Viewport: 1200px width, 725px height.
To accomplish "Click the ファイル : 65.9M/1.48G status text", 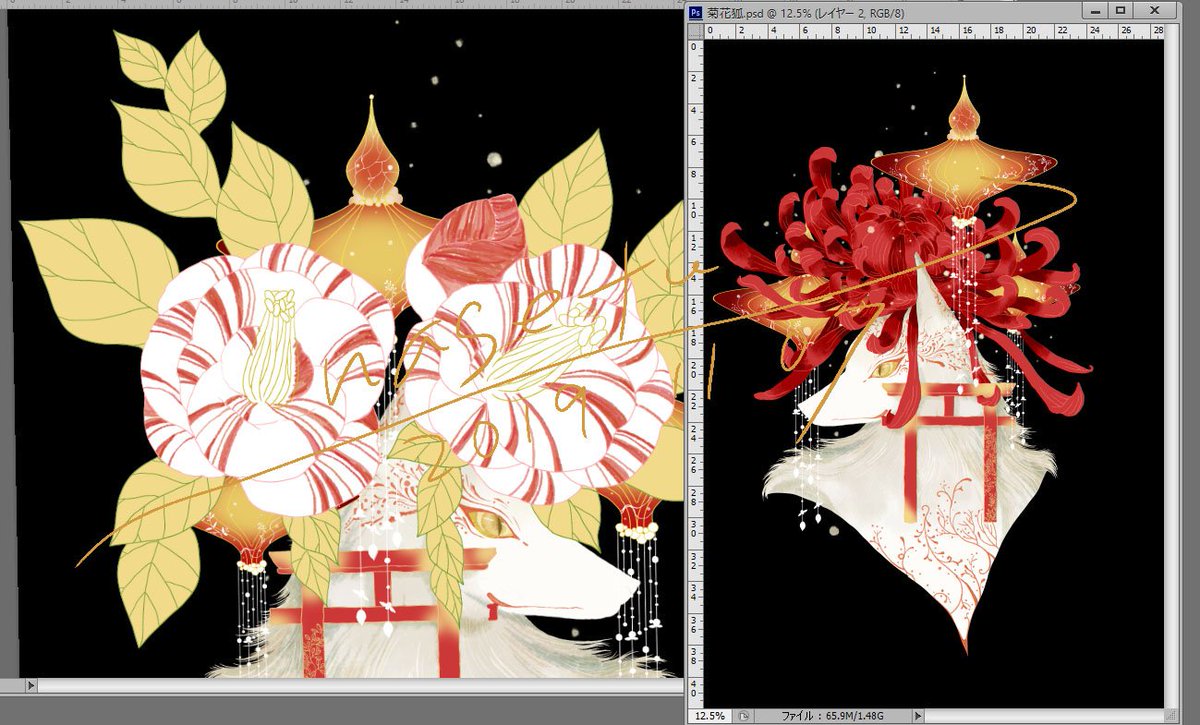I will point(833,716).
